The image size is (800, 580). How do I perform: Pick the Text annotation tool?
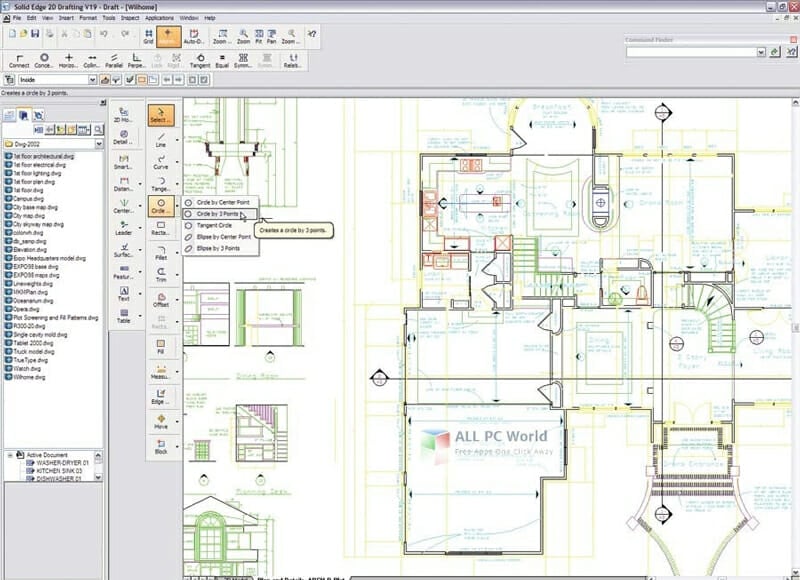(x=123, y=294)
